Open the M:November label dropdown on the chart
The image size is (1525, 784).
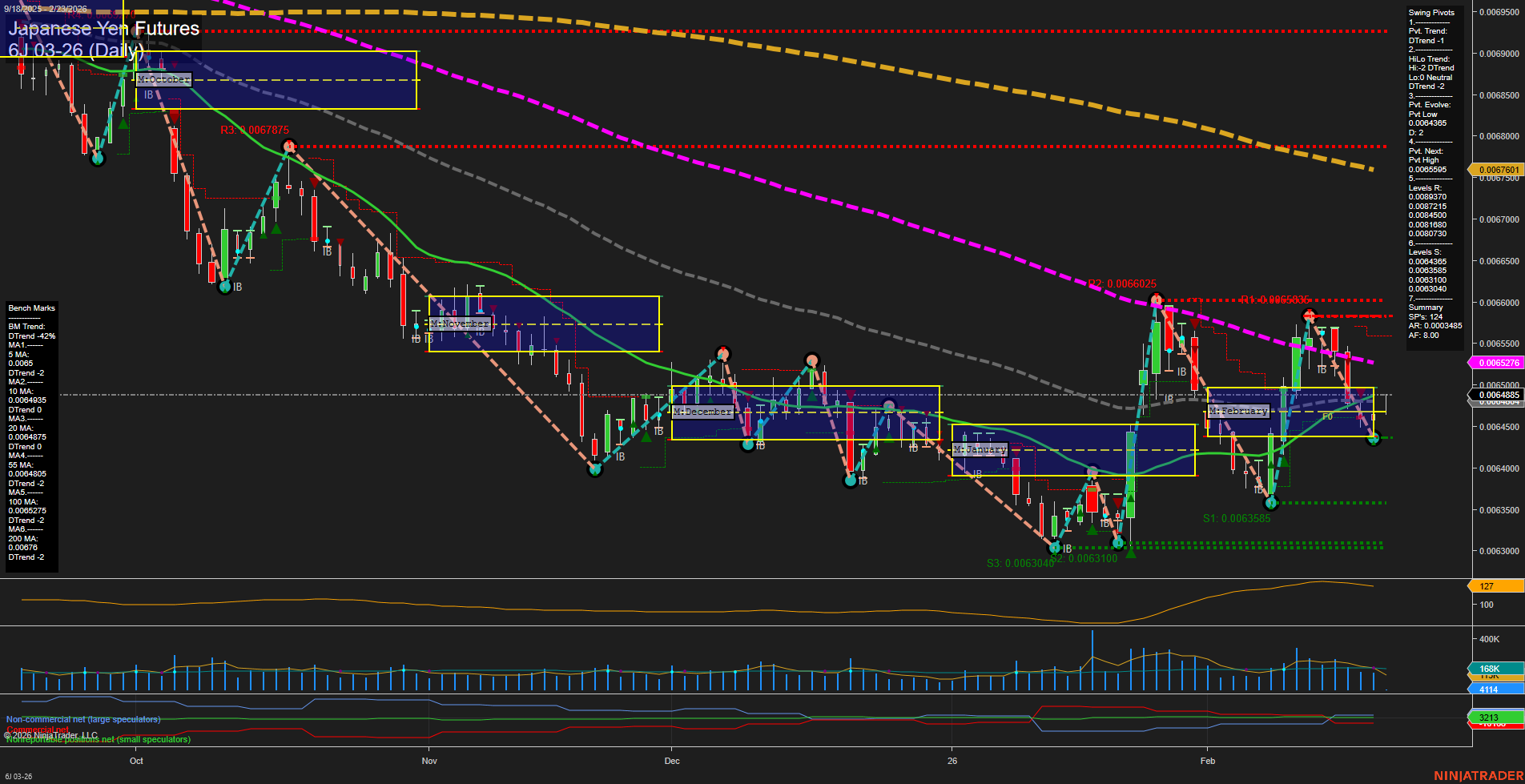tap(461, 323)
